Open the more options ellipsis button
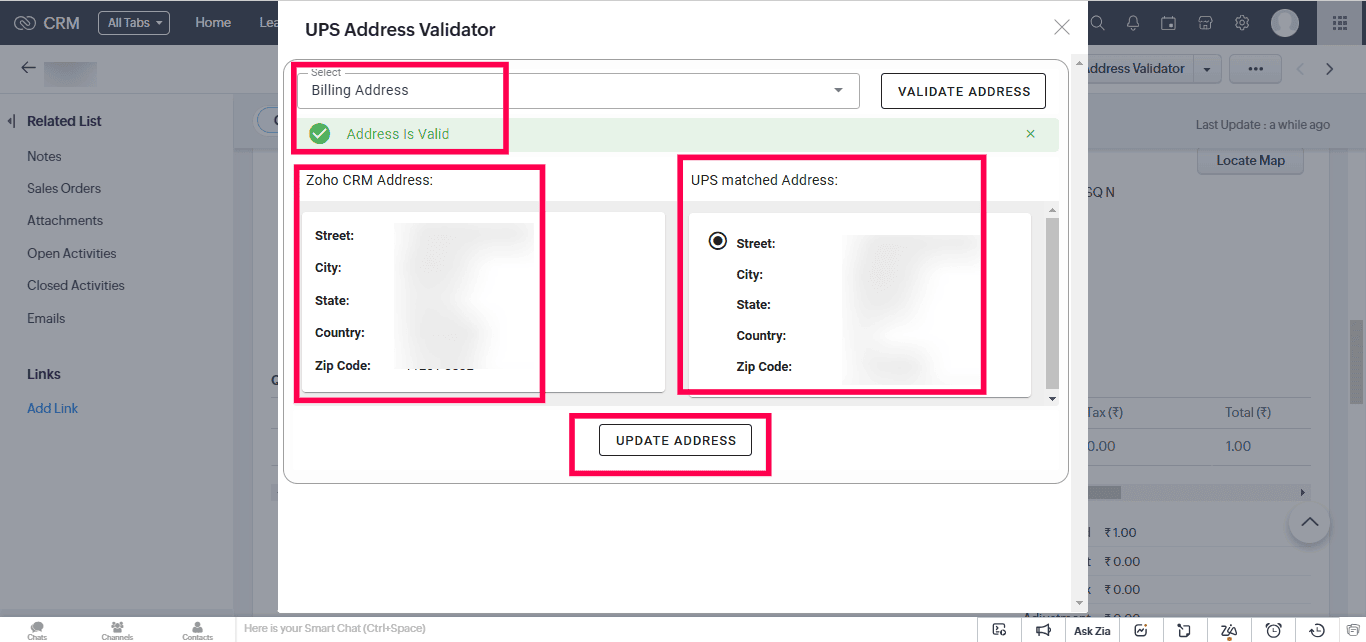Screen dimensions: 1366x642 coord(1255,69)
